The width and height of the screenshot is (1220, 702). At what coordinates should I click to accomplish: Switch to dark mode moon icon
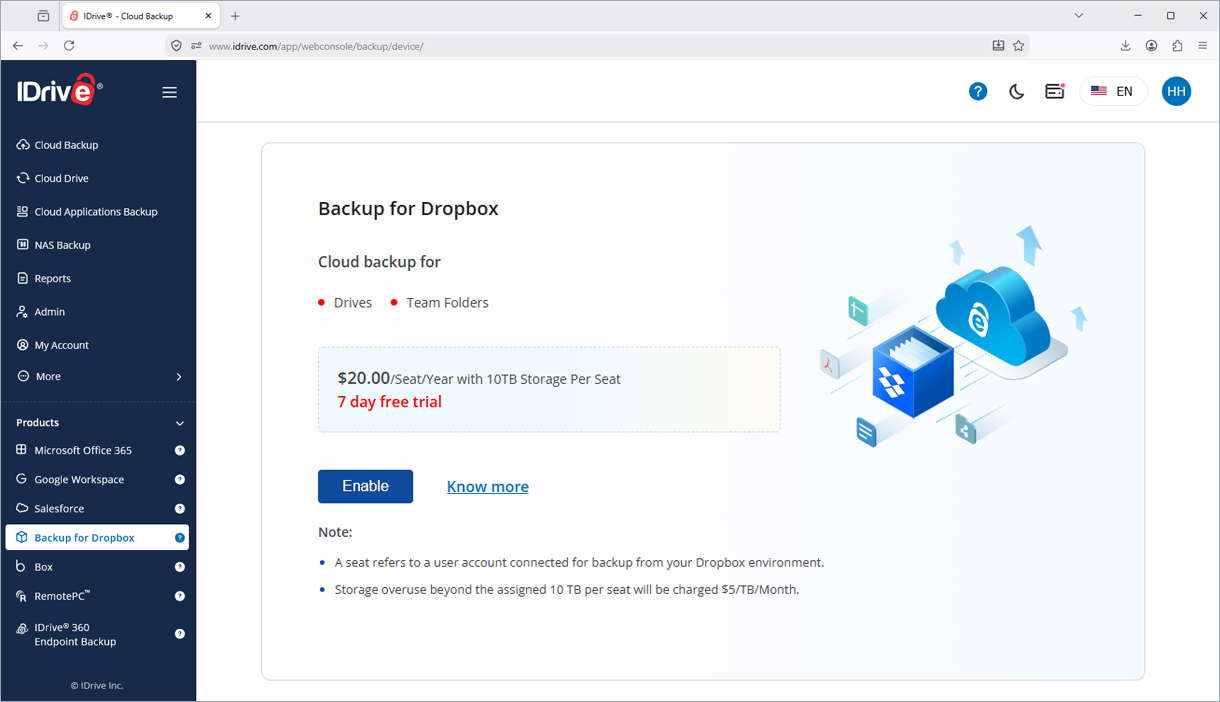(x=1016, y=91)
